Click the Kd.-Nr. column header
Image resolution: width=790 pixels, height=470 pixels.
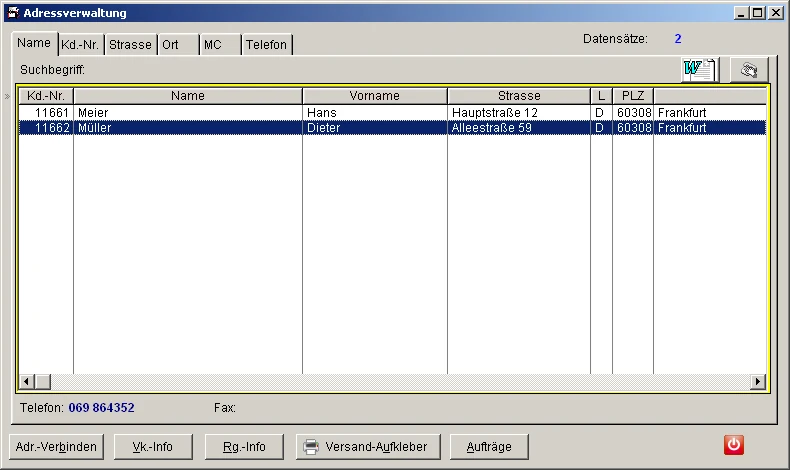tap(46, 96)
